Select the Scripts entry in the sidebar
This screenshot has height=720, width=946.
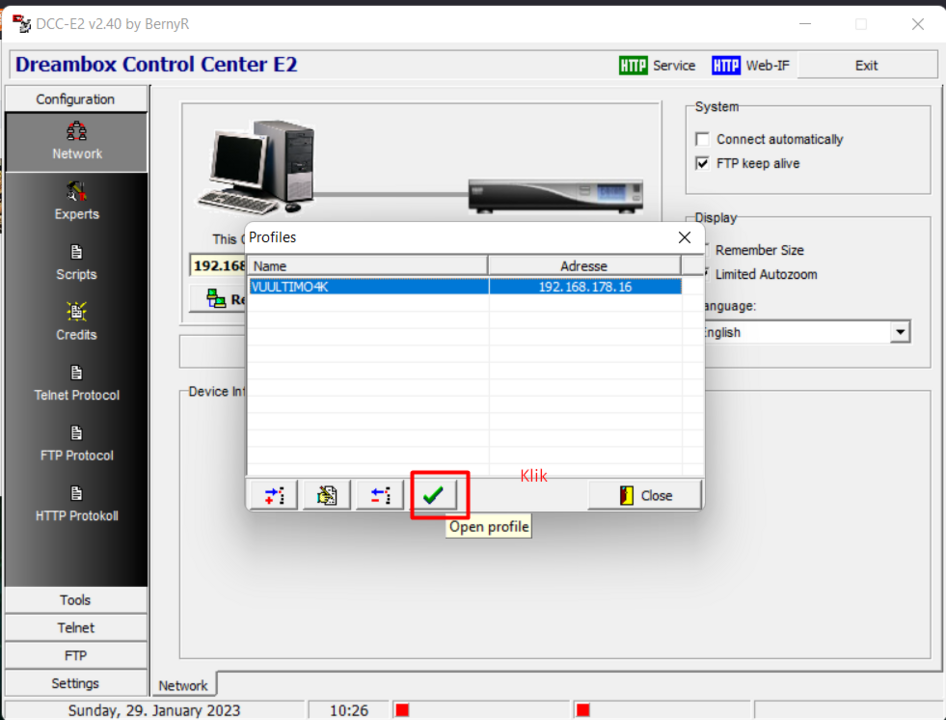tap(76, 263)
